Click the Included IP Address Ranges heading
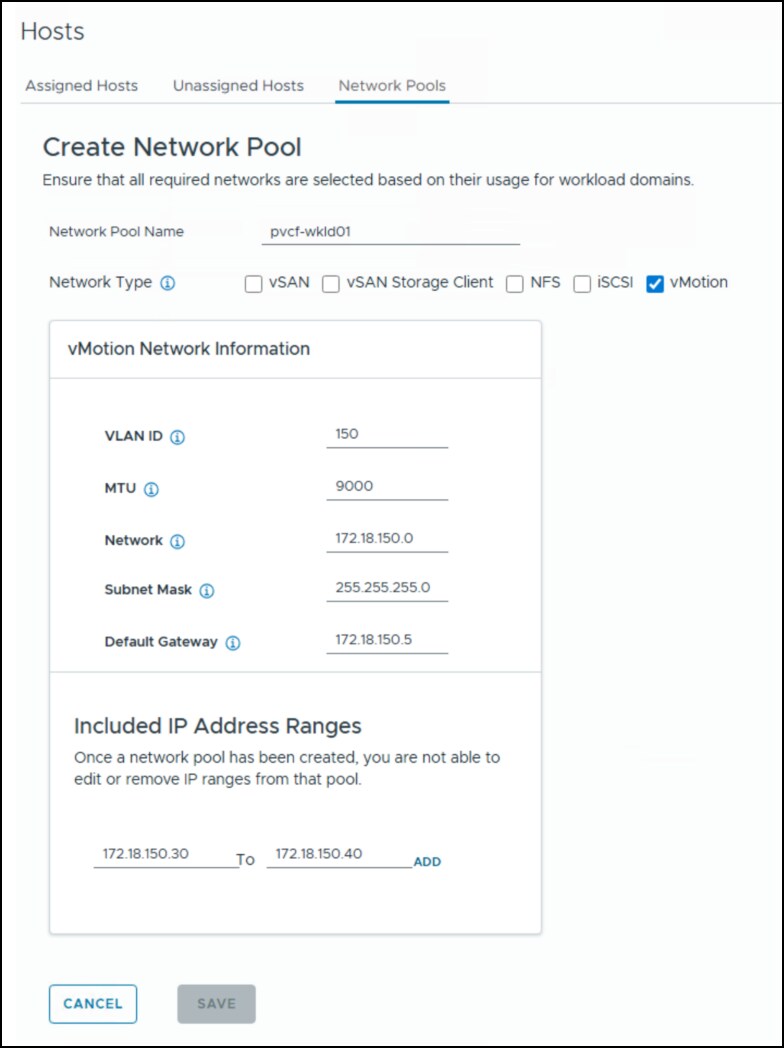The image size is (784, 1048). pos(218,726)
